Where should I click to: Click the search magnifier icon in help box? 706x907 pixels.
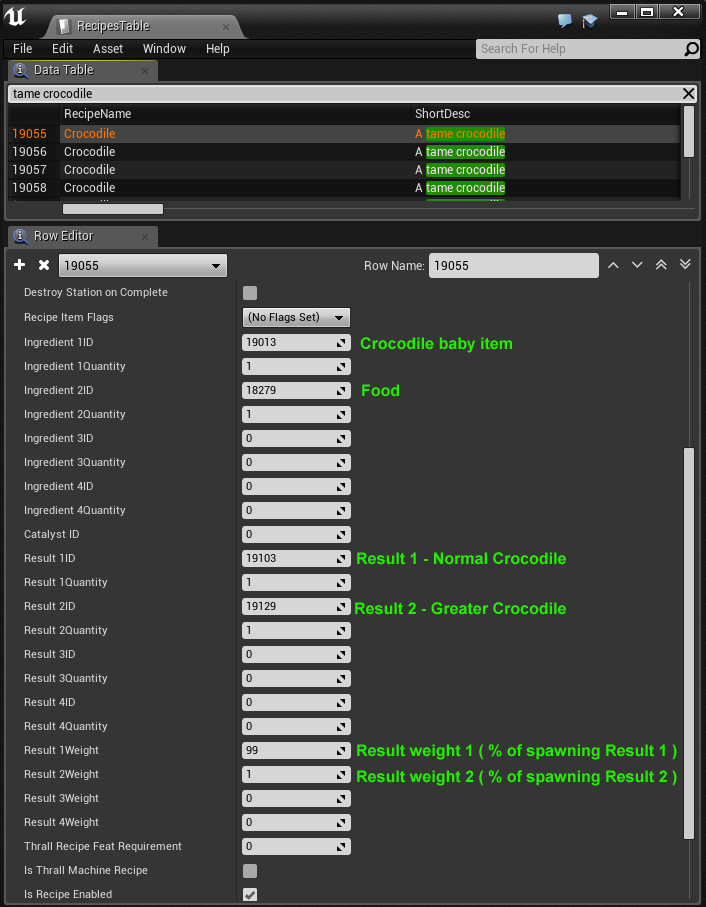[691, 49]
